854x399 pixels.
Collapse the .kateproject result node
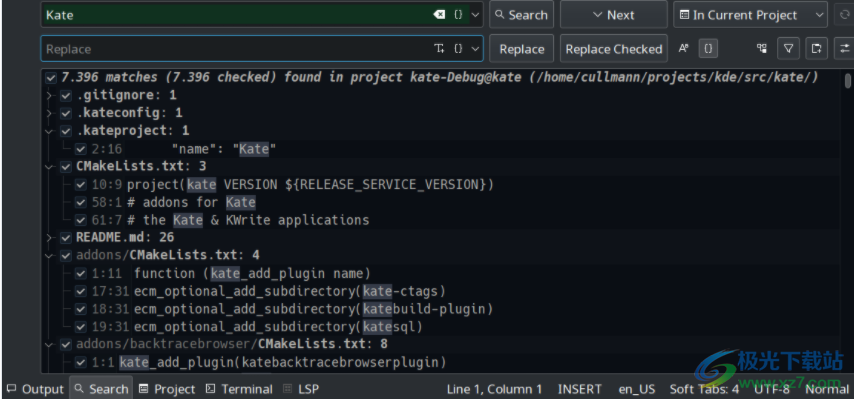coord(50,131)
